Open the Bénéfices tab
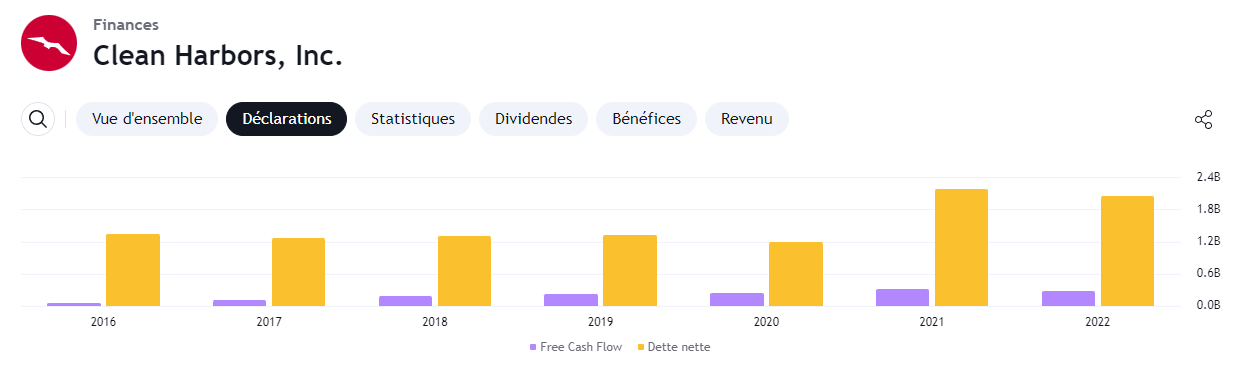Image resolution: width=1246 pixels, height=368 pixels. [x=647, y=119]
